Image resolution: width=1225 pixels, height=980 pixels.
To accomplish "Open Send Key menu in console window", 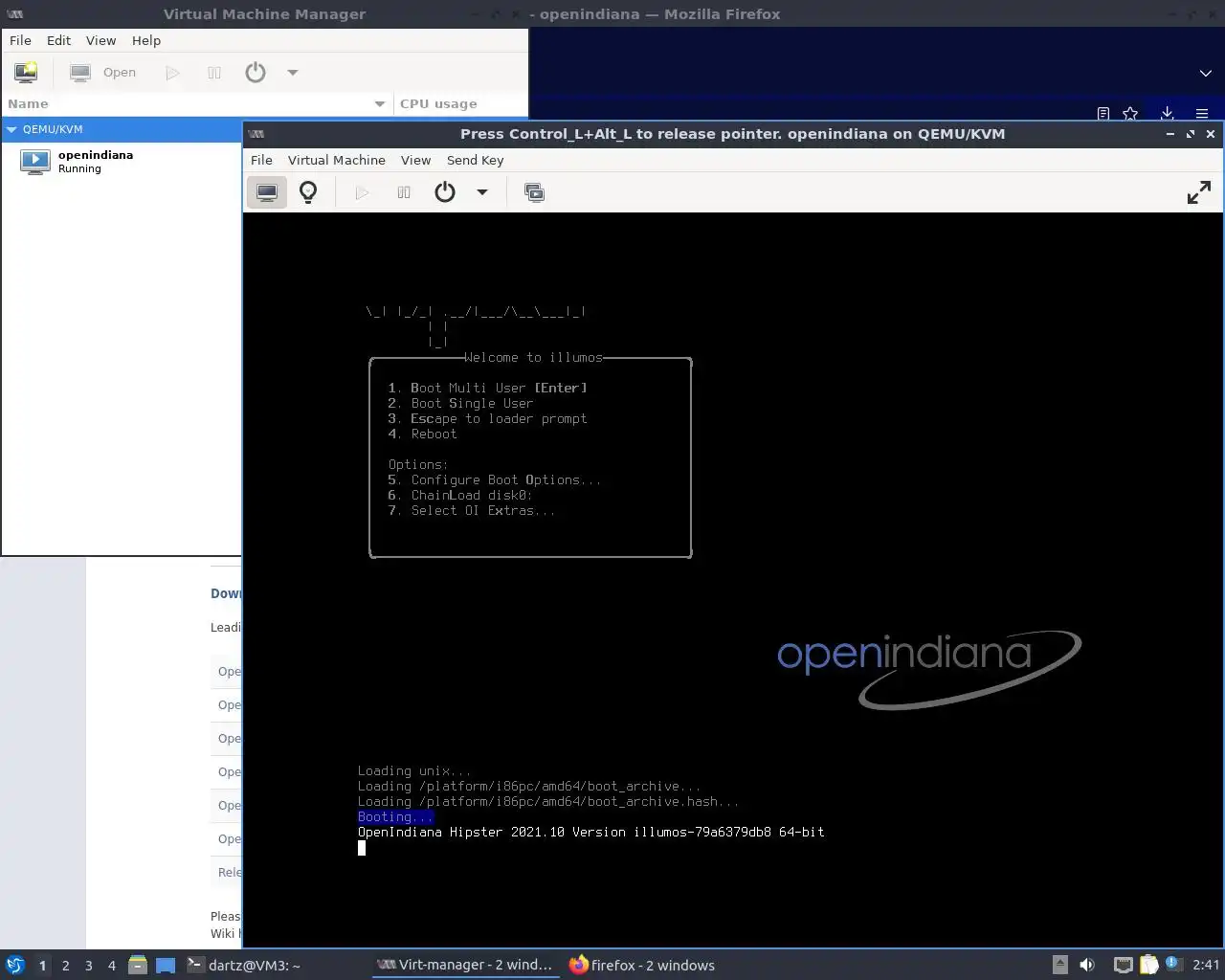I will pos(475,160).
